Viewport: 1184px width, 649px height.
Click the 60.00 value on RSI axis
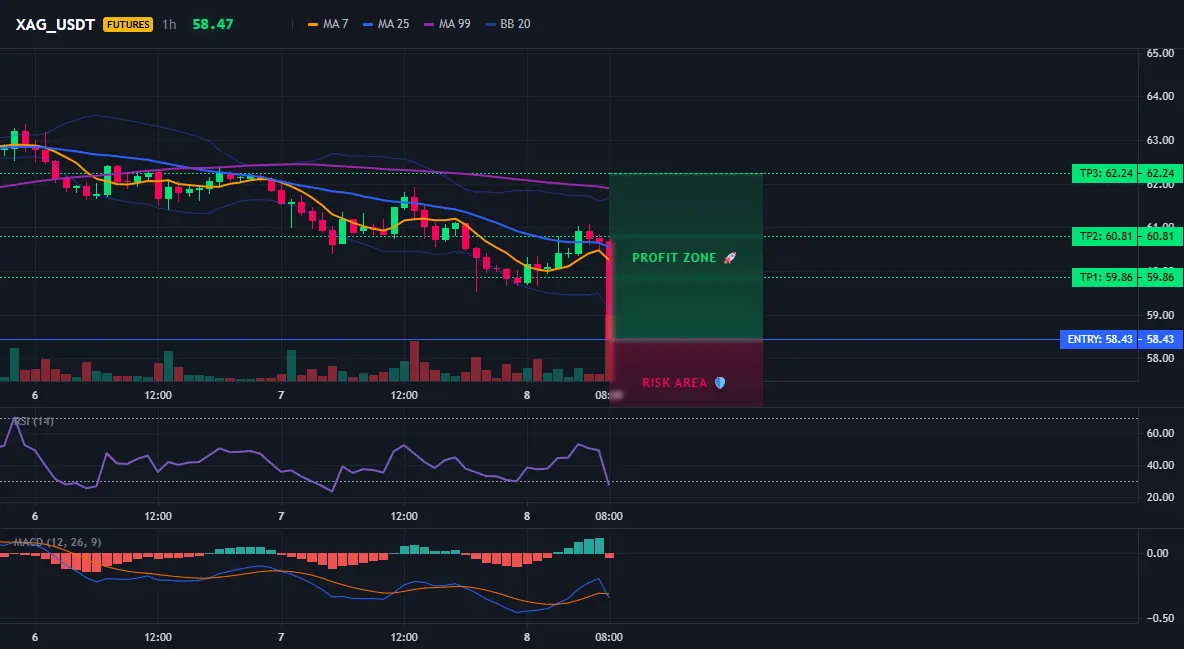(x=1160, y=433)
